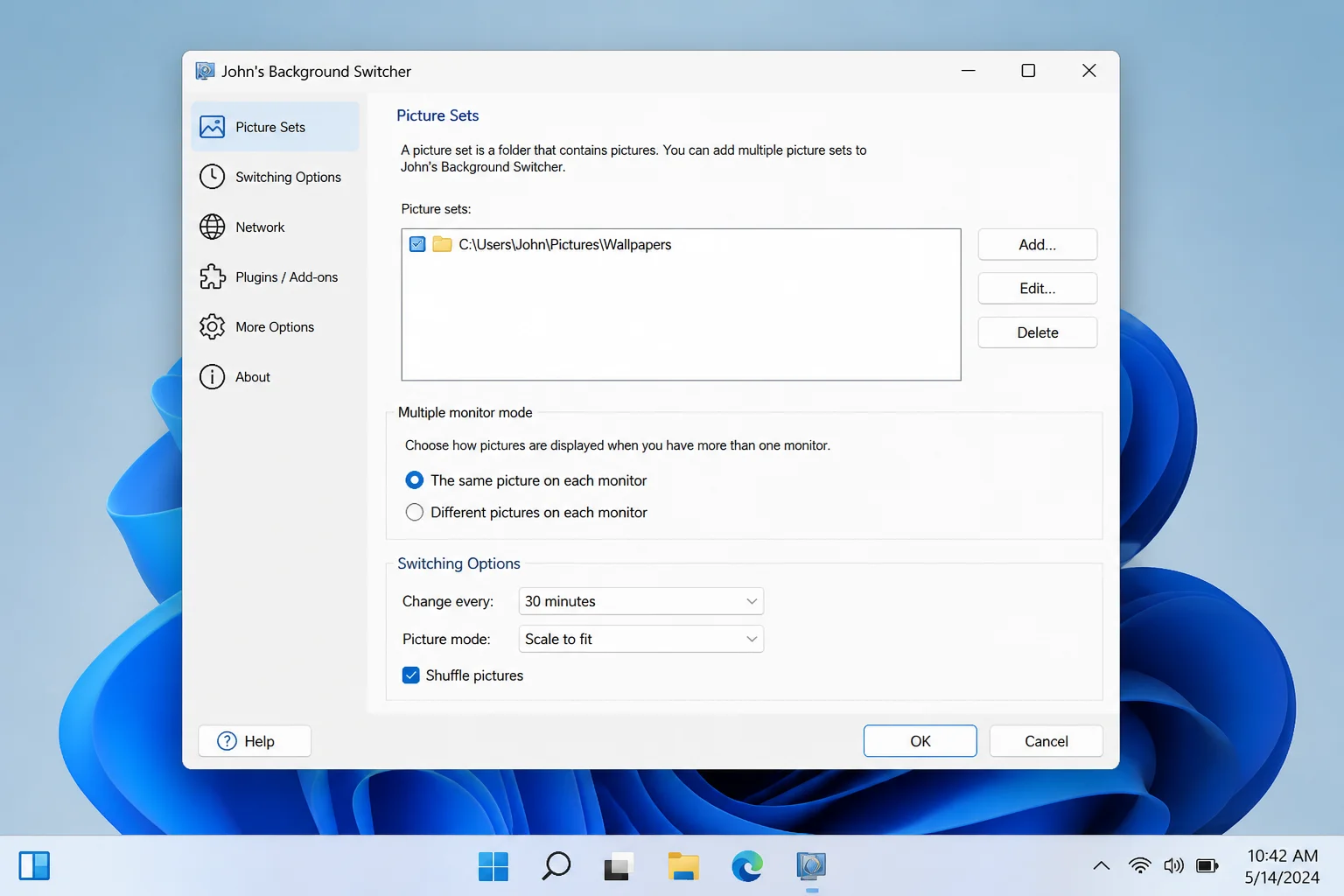Click the Wi-Fi tray icon
This screenshot has height=896, width=1344.
1139,866
